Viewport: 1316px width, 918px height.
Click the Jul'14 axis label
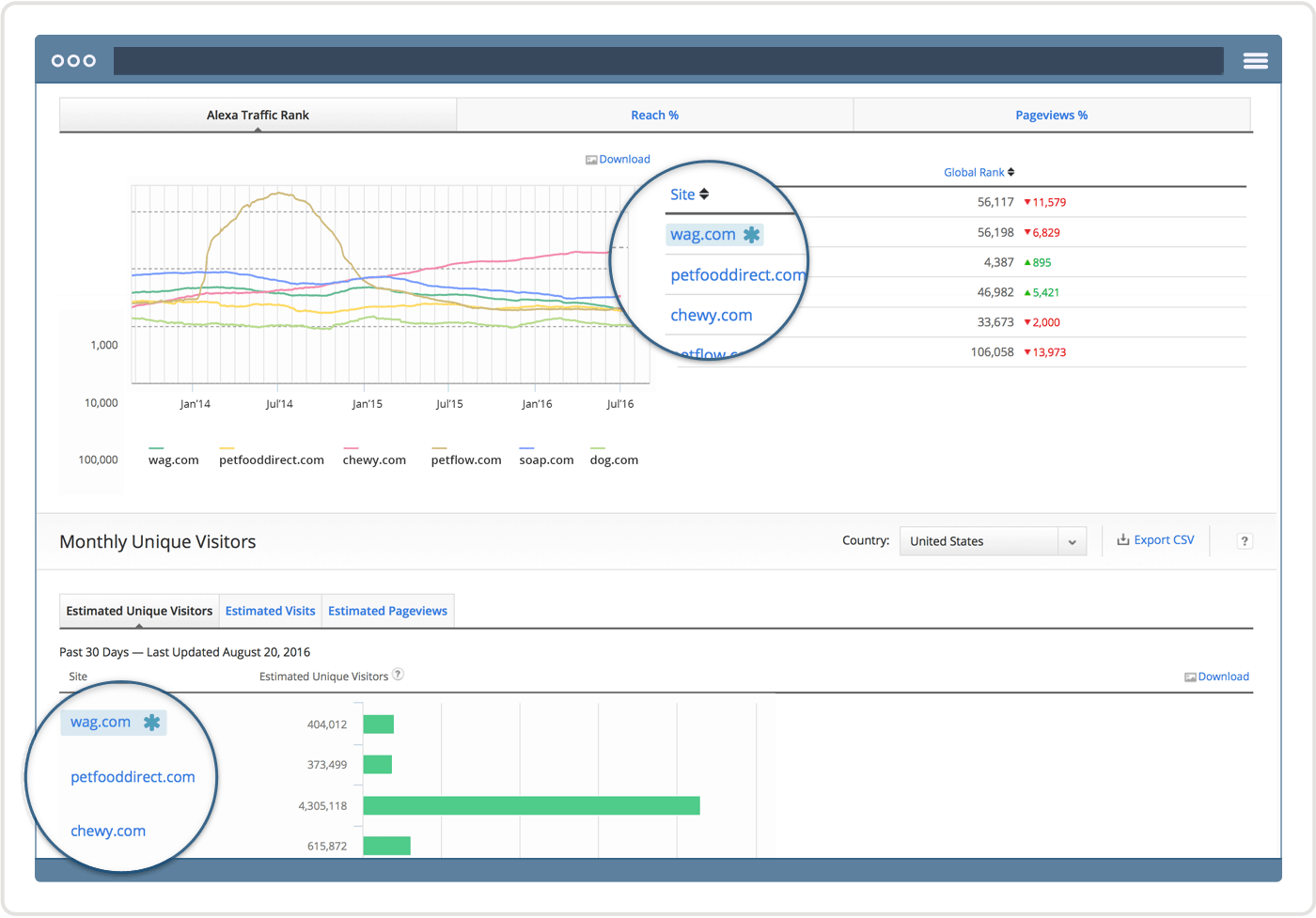click(x=279, y=404)
